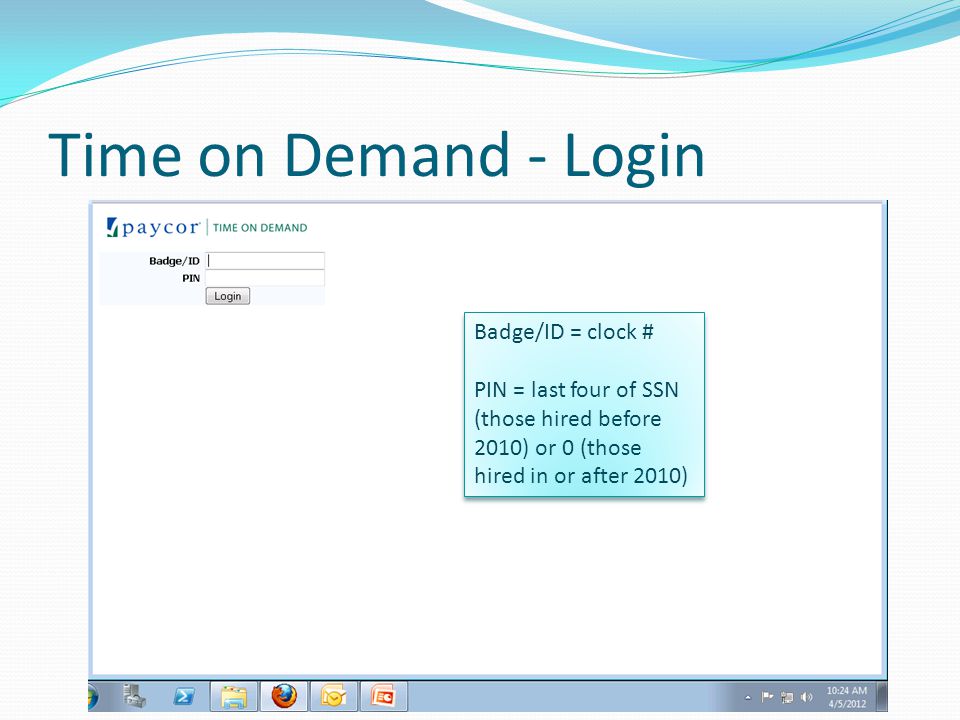Open Action Center flag icon
Viewport: 960px width, 720px height.
[x=767, y=697]
